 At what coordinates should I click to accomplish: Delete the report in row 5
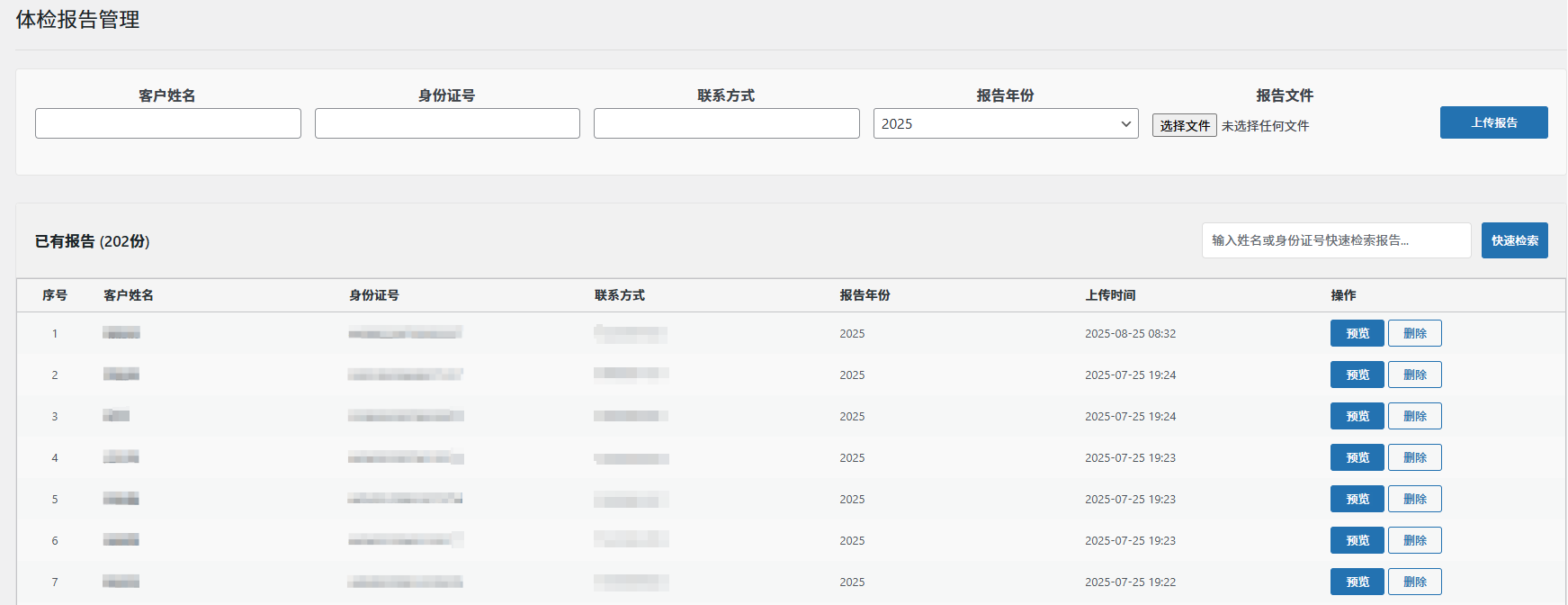(1414, 499)
